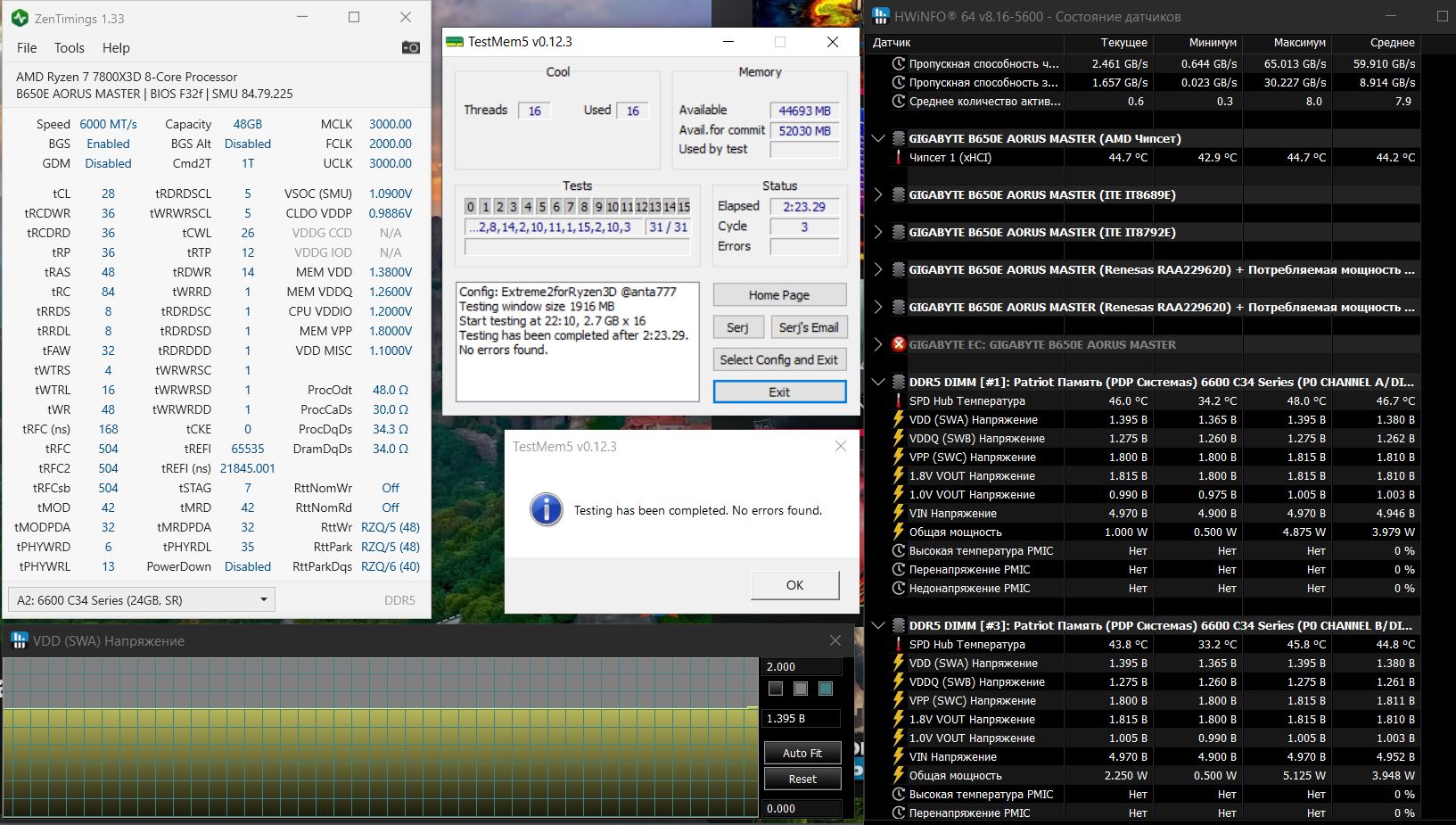Open the Help menu in ZenTimings

point(116,47)
